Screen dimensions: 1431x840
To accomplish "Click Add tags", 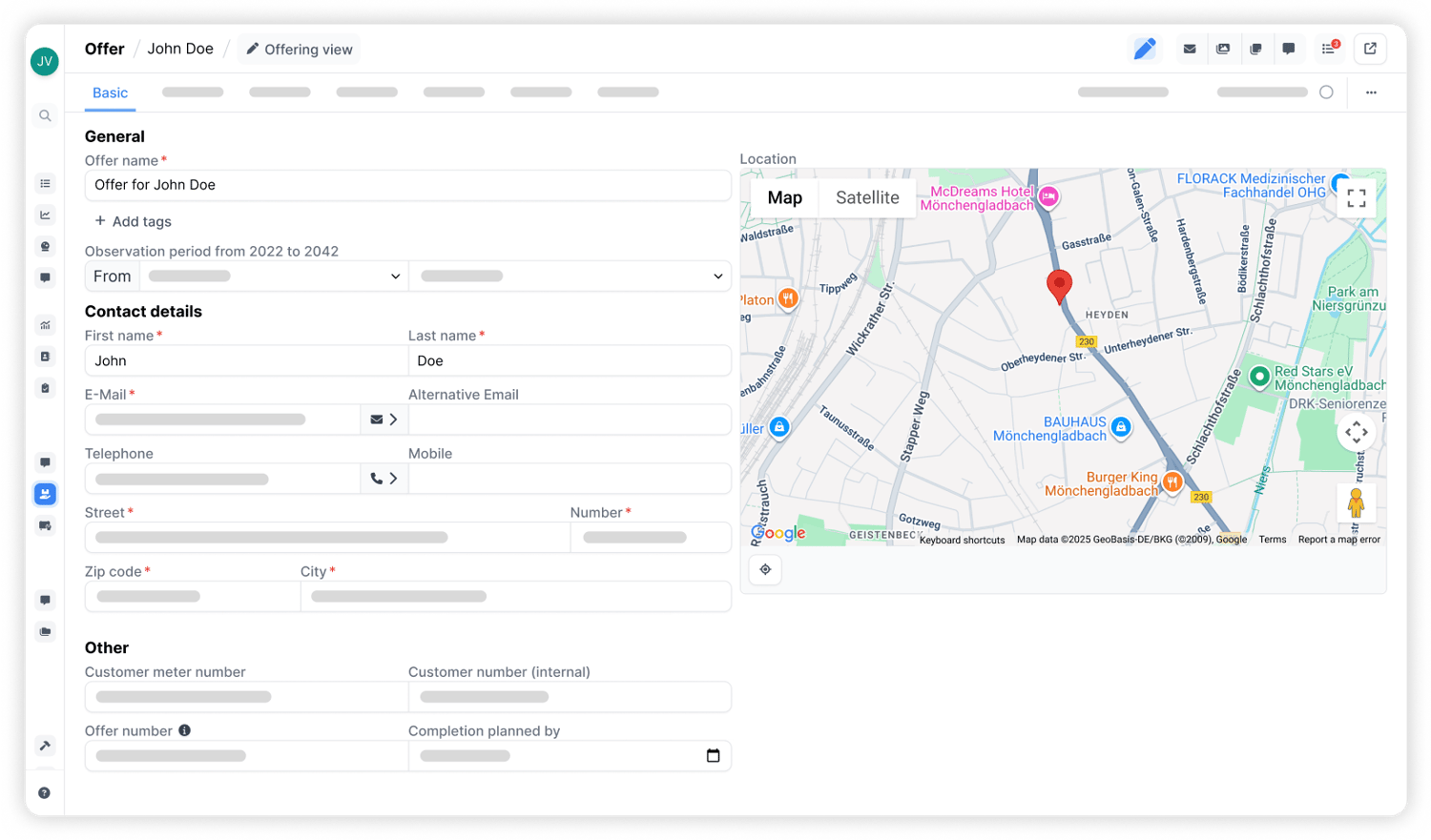I will (134, 221).
